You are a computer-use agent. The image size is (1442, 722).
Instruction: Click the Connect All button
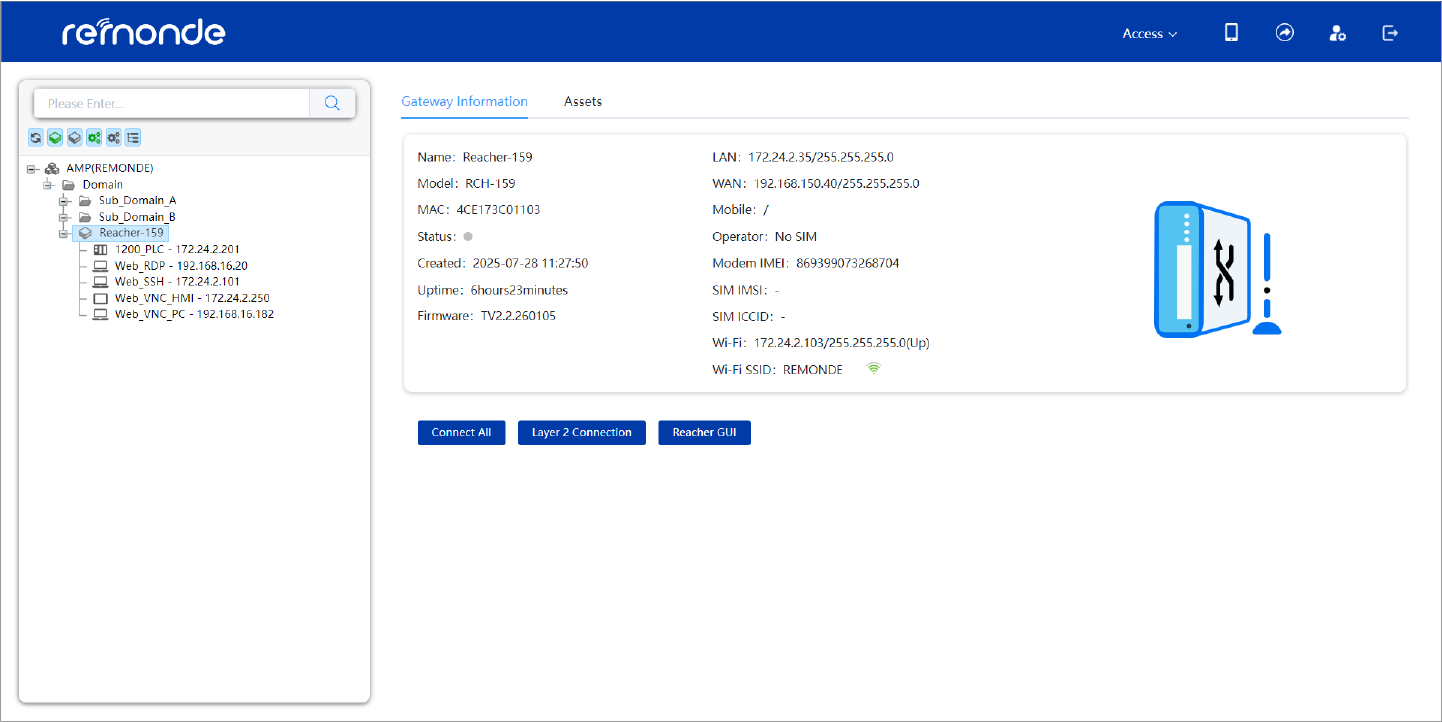462,432
